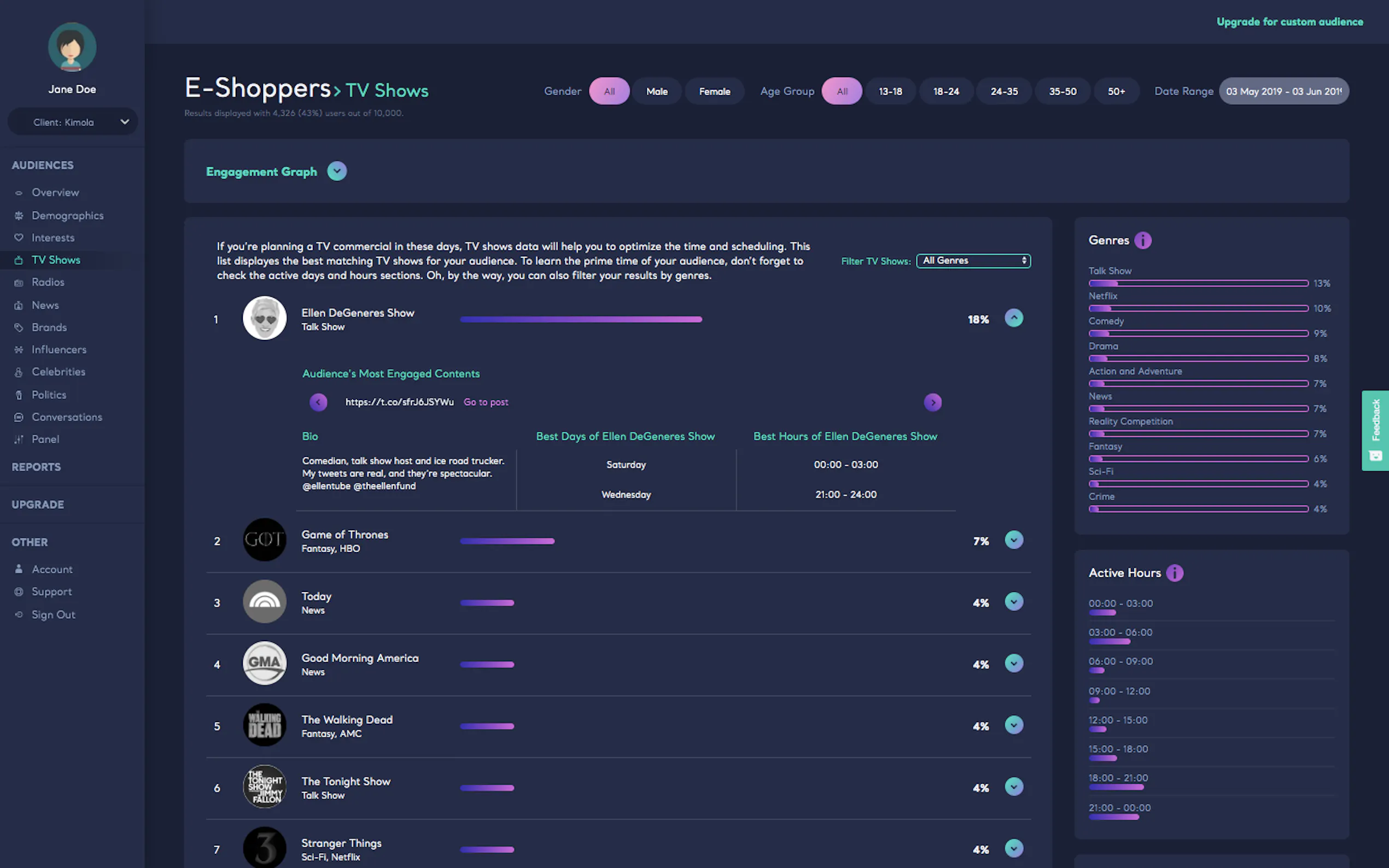Go to previous engaged content arrow
Viewport: 1389px width, 868px height.
pos(318,402)
